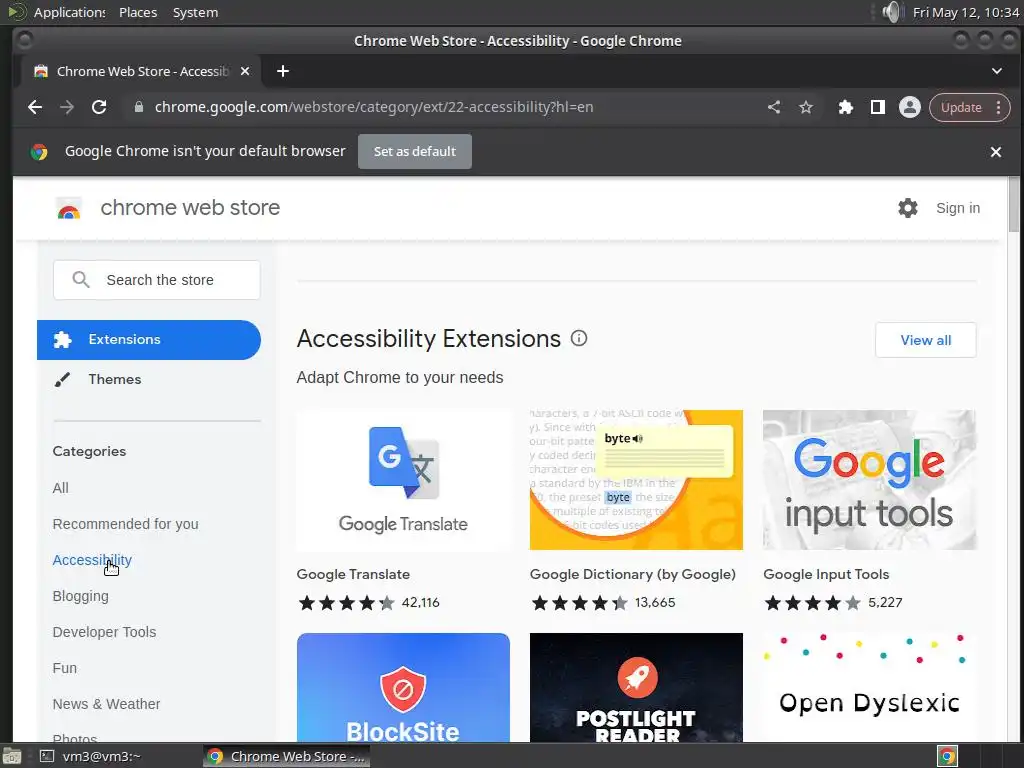1024x768 pixels.
Task: Open the Postlight Reader thumbnail
Action: [636, 687]
